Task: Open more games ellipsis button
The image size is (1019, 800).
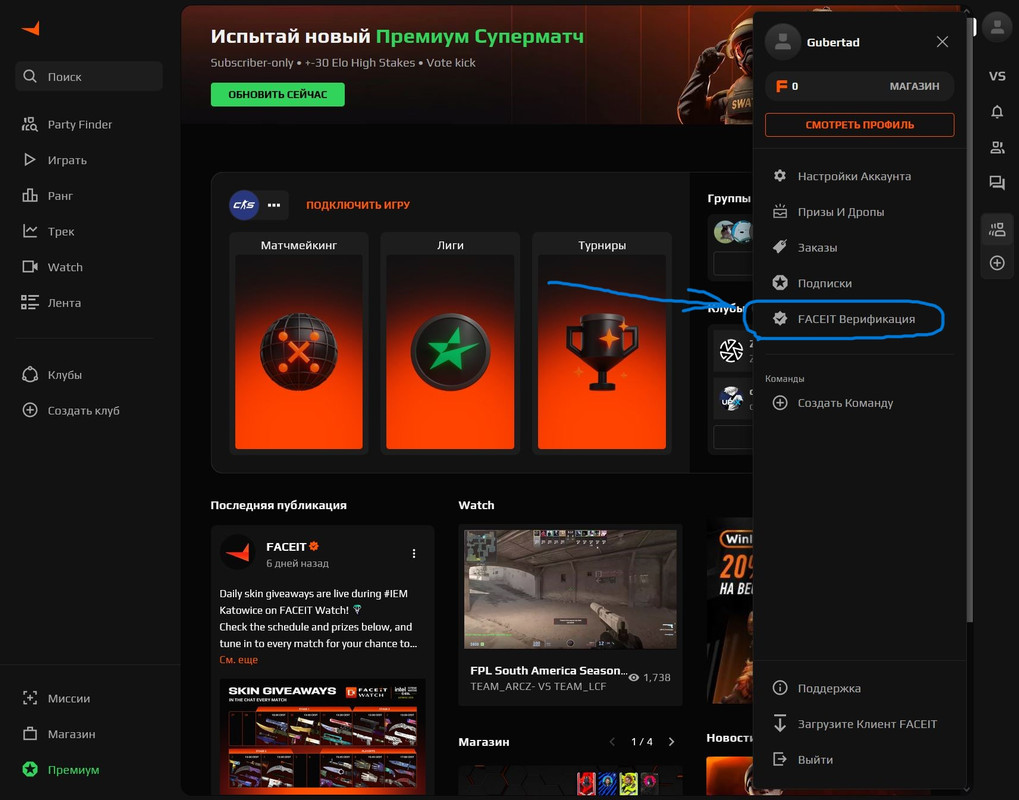Action: coord(274,205)
